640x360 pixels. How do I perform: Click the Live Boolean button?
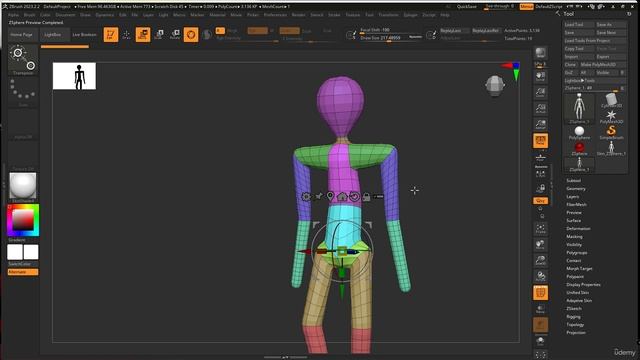click(x=84, y=35)
